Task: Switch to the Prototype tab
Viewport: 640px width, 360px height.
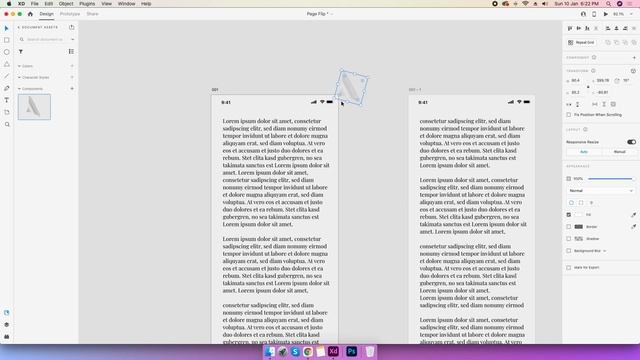Action: 70,14
